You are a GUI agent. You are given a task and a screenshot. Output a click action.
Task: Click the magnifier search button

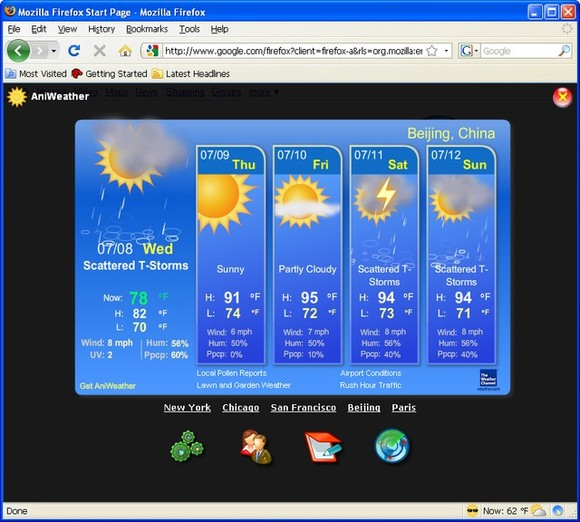point(564,51)
